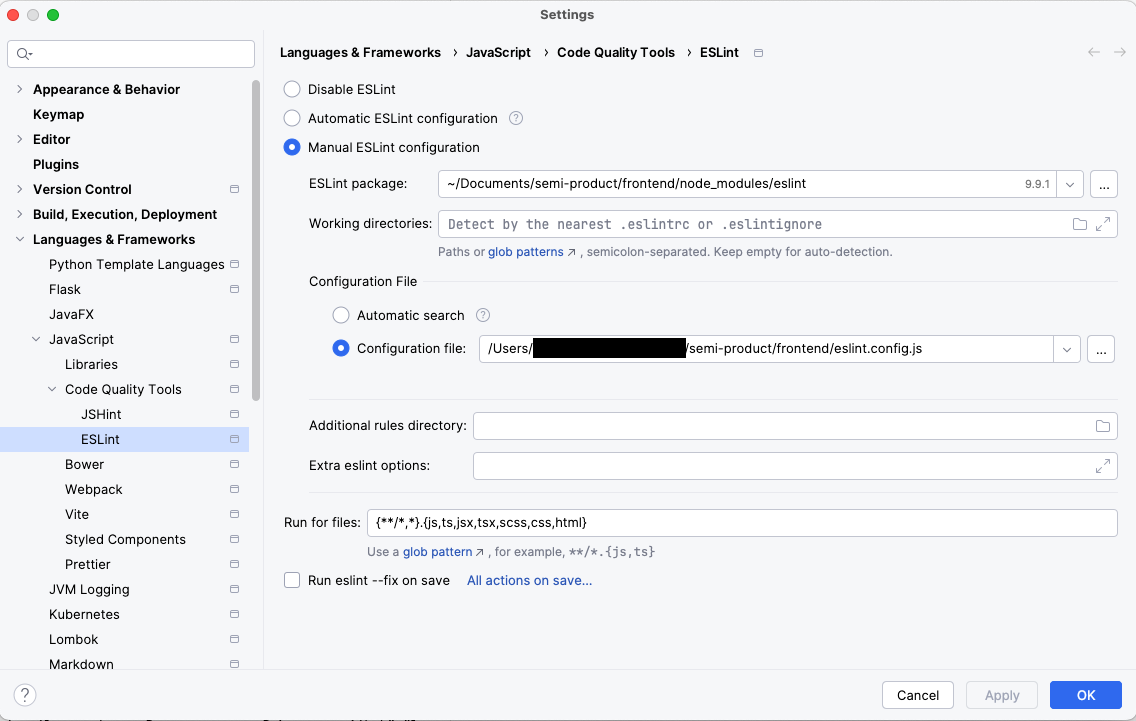Screen dimensions: 1136x721
Task: Click the help icon next to Automatic ESLint configuration
Action: pos(516,118)
